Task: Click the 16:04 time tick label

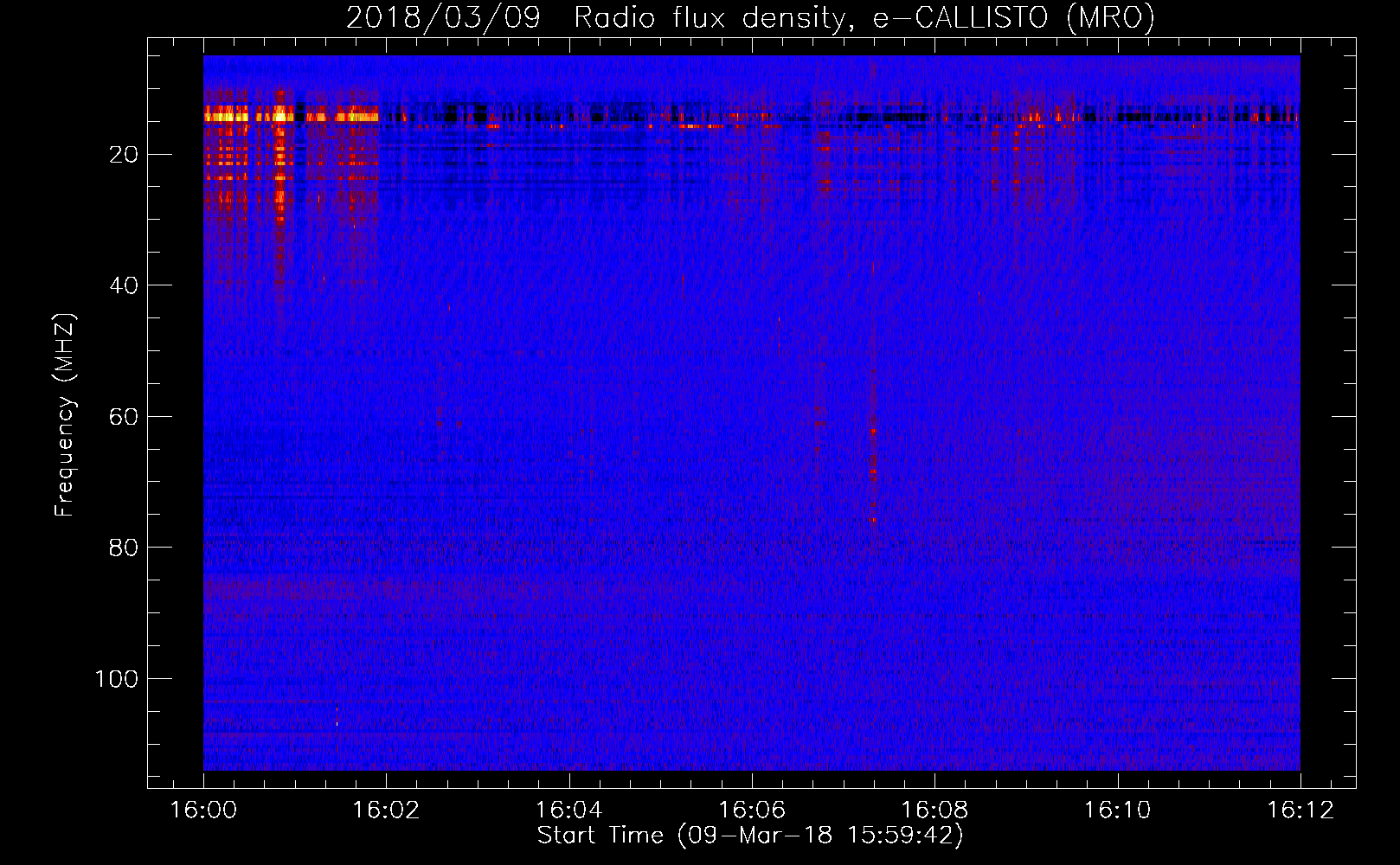Action: tap(569, 811)
